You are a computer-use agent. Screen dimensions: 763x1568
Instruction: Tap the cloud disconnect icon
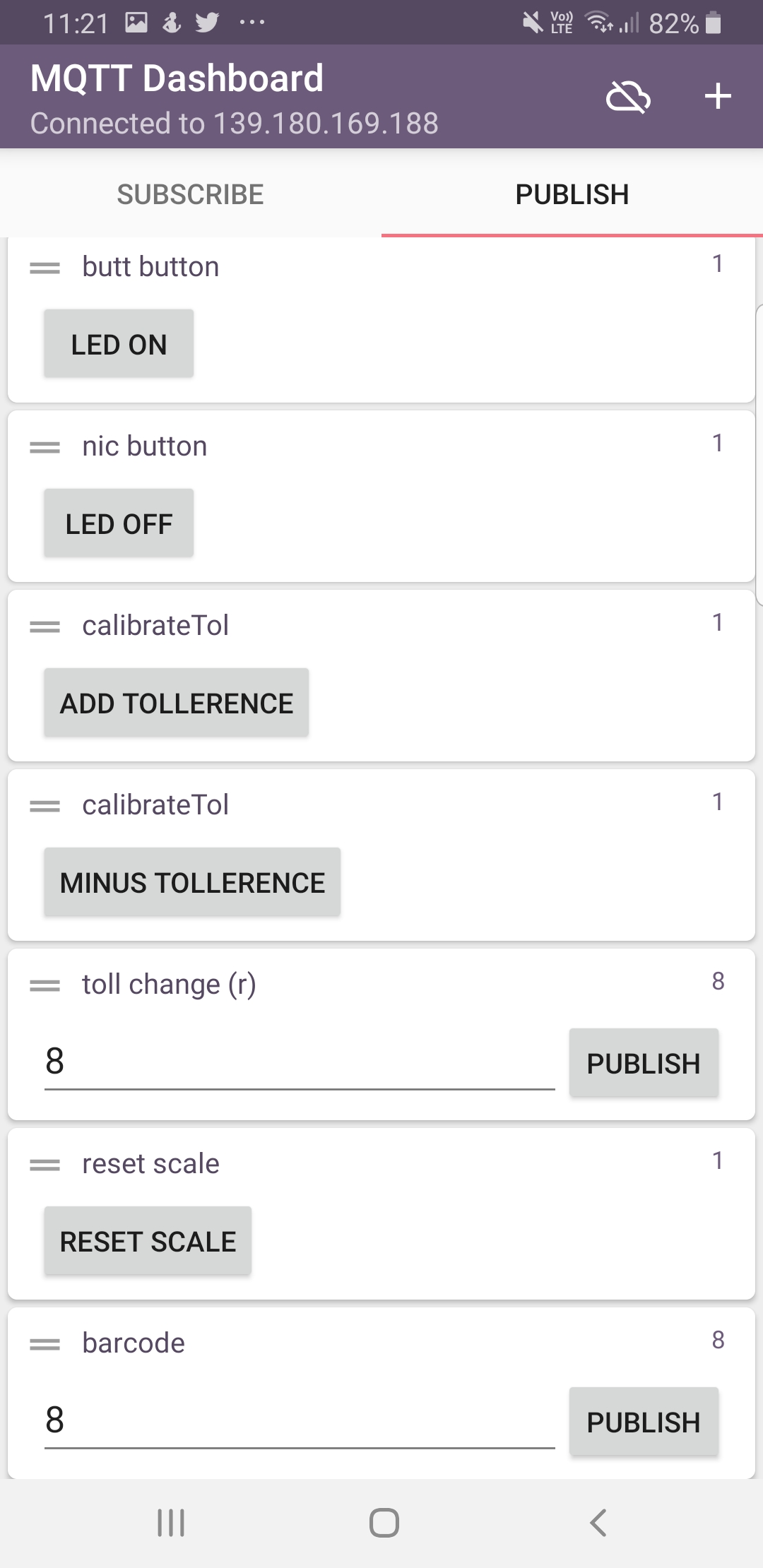[x=627, y=97]
